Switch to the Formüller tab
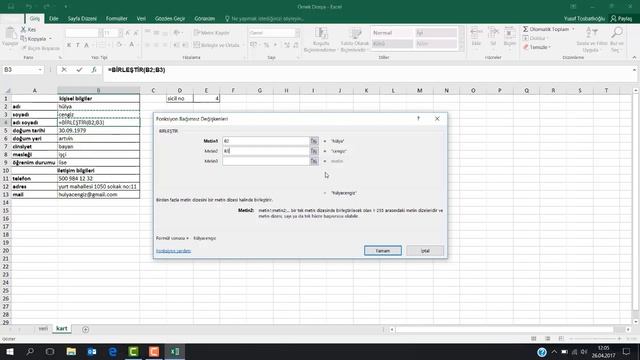This screenshot has height=360, width=640. click(117, 18)
